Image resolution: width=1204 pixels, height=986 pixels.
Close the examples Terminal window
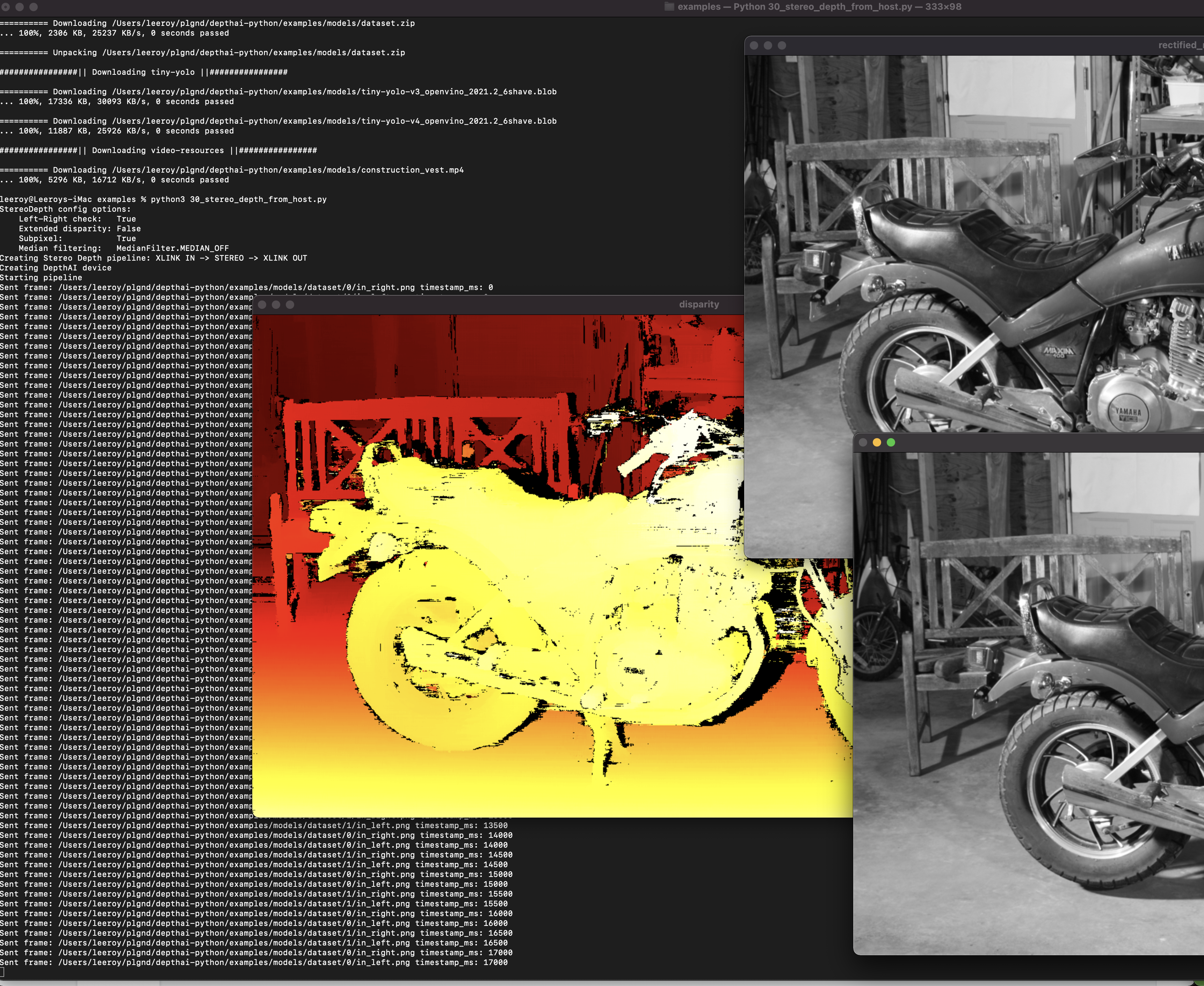pos(6,7)
